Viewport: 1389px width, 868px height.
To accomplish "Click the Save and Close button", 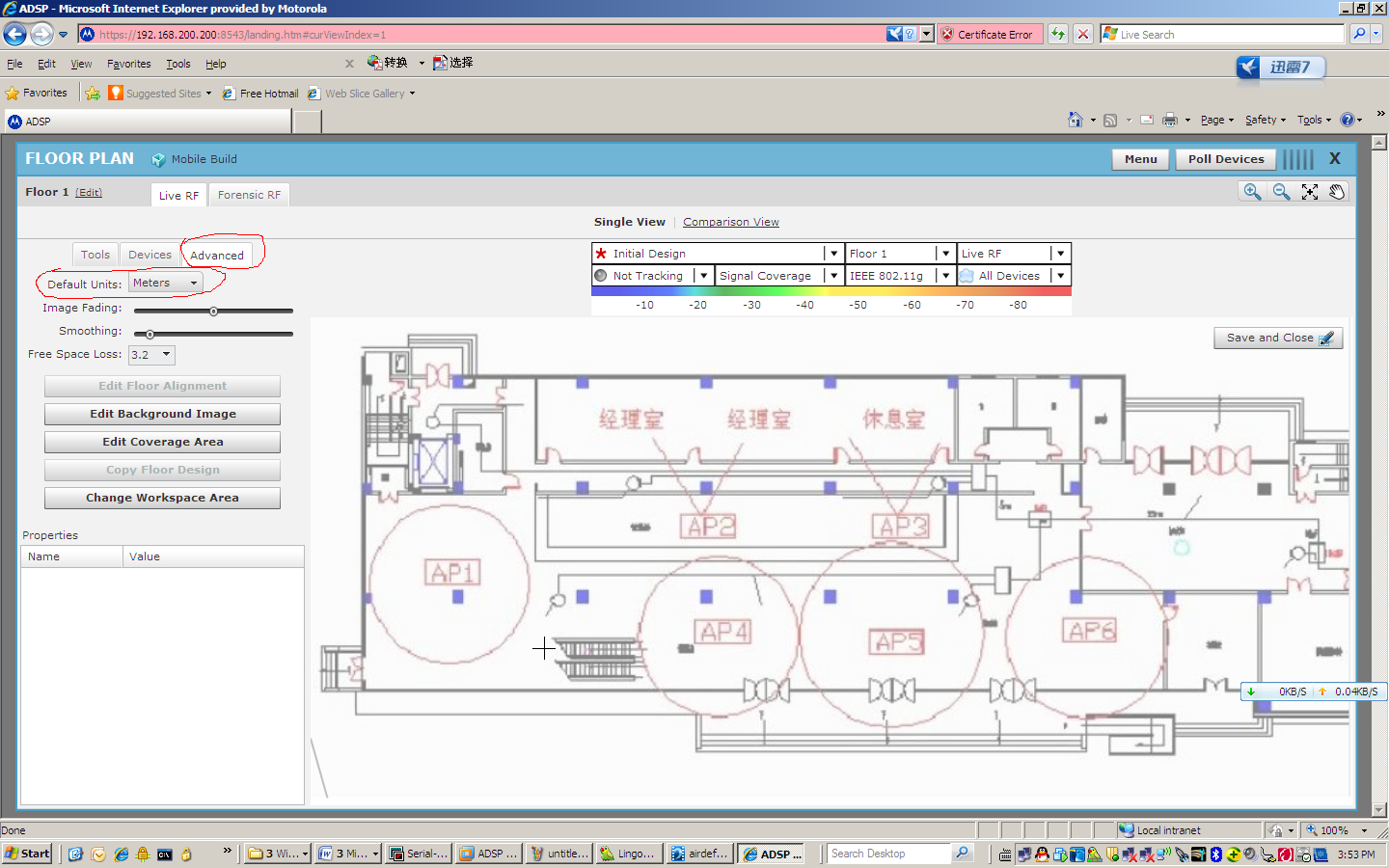I will pyautogui.click(x=1278, y=338).
